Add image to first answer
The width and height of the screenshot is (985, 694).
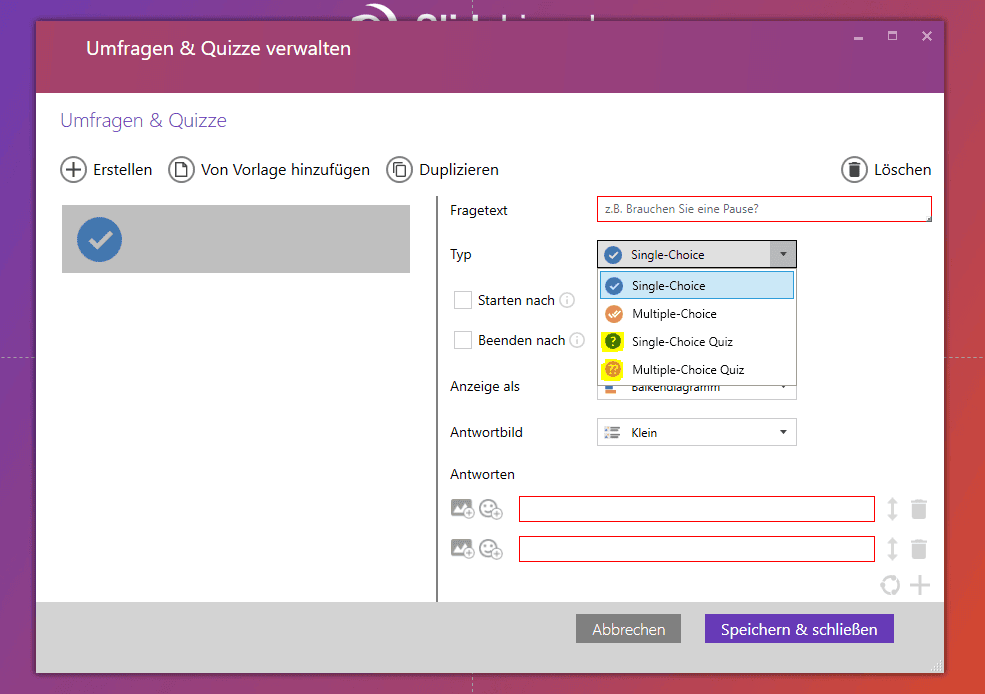[462, 509]
